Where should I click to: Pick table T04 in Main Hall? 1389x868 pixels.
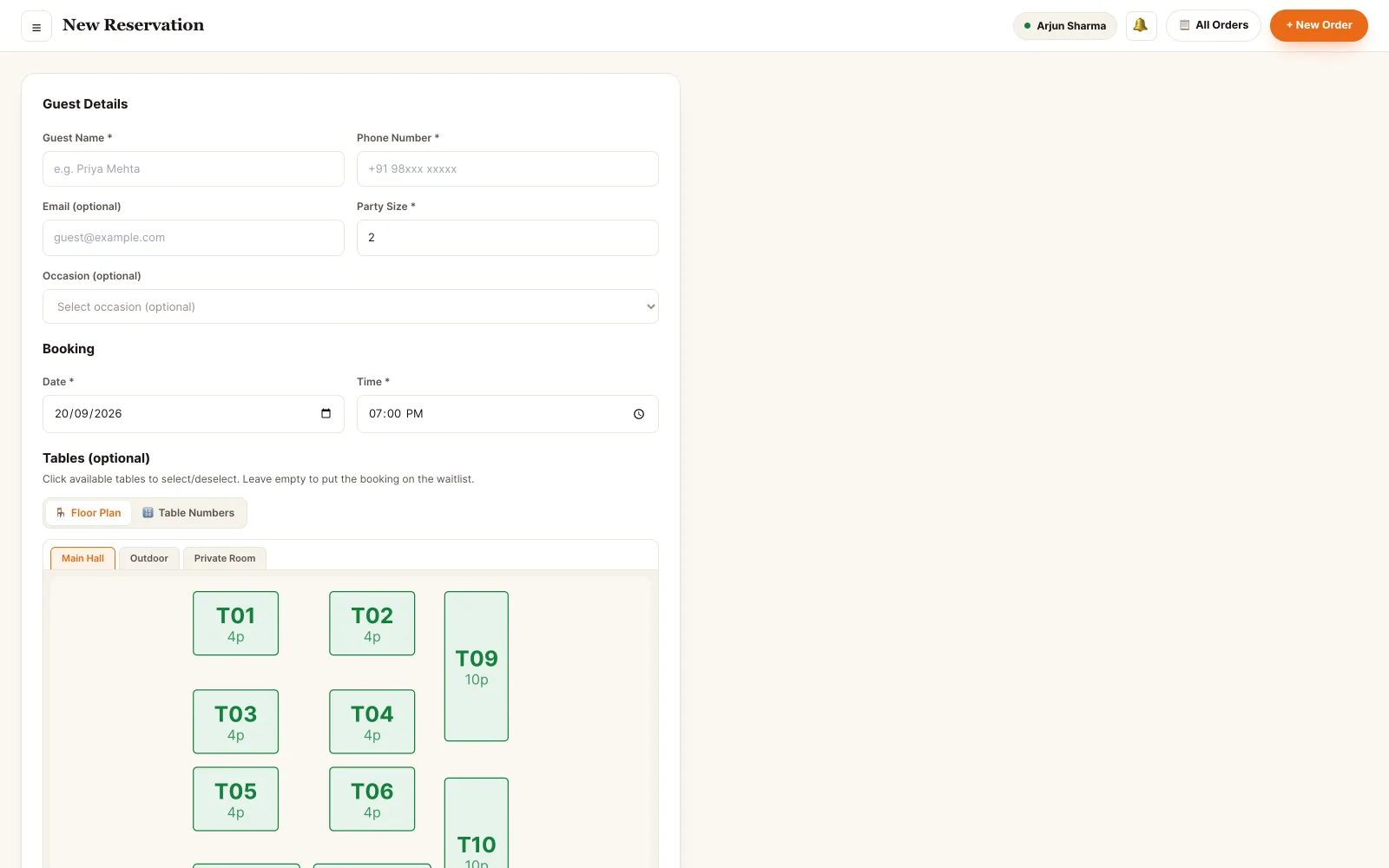coord(372,721)
